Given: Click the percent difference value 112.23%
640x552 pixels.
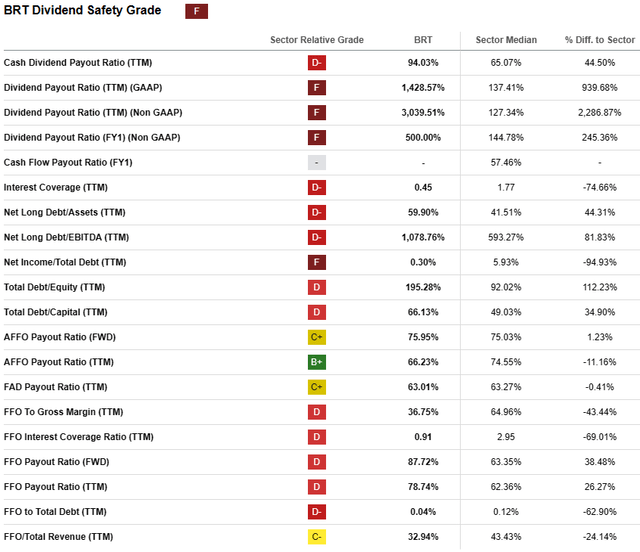Looking at the screenshot, I should tap(600, 287).
